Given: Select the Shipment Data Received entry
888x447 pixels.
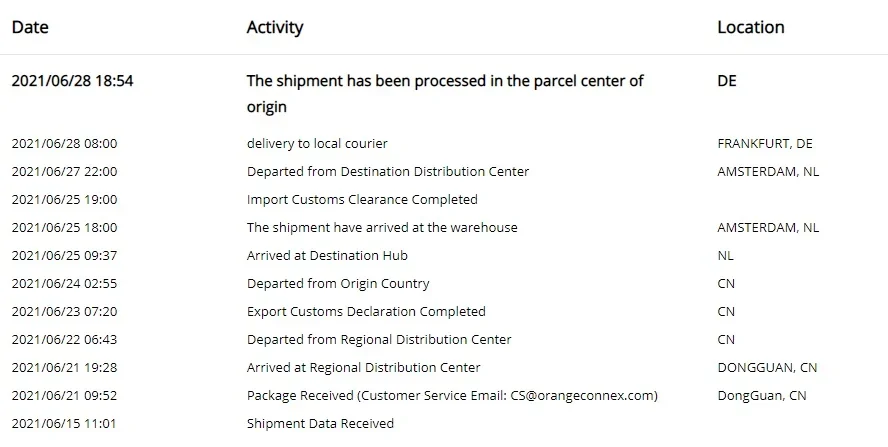Looking at the screenshot, I should tap(320, 423).
